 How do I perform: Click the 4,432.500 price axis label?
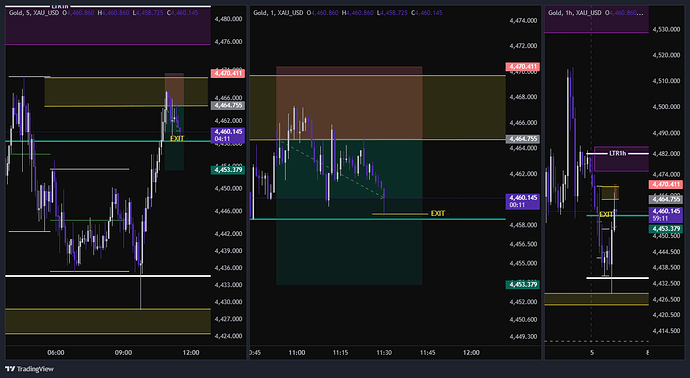666,283
